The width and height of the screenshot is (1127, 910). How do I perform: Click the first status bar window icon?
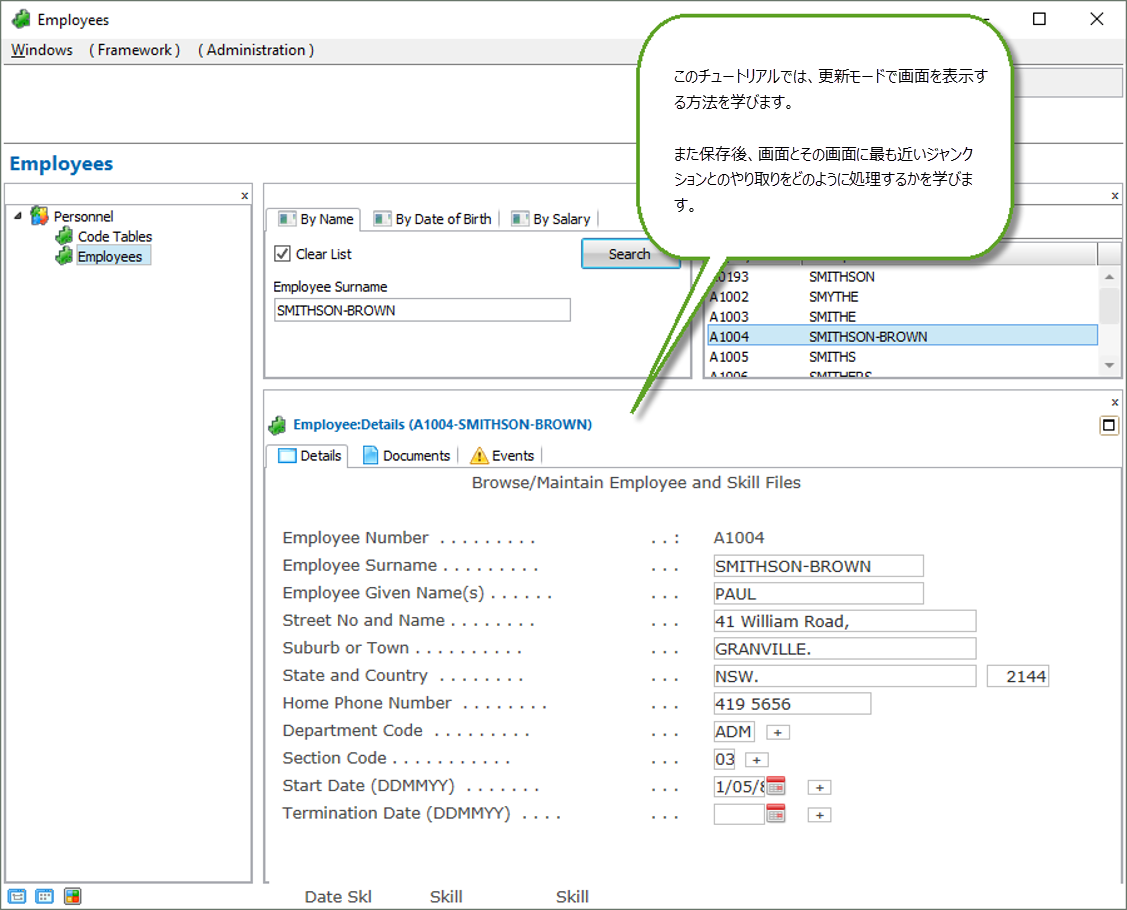coord(17,896)
